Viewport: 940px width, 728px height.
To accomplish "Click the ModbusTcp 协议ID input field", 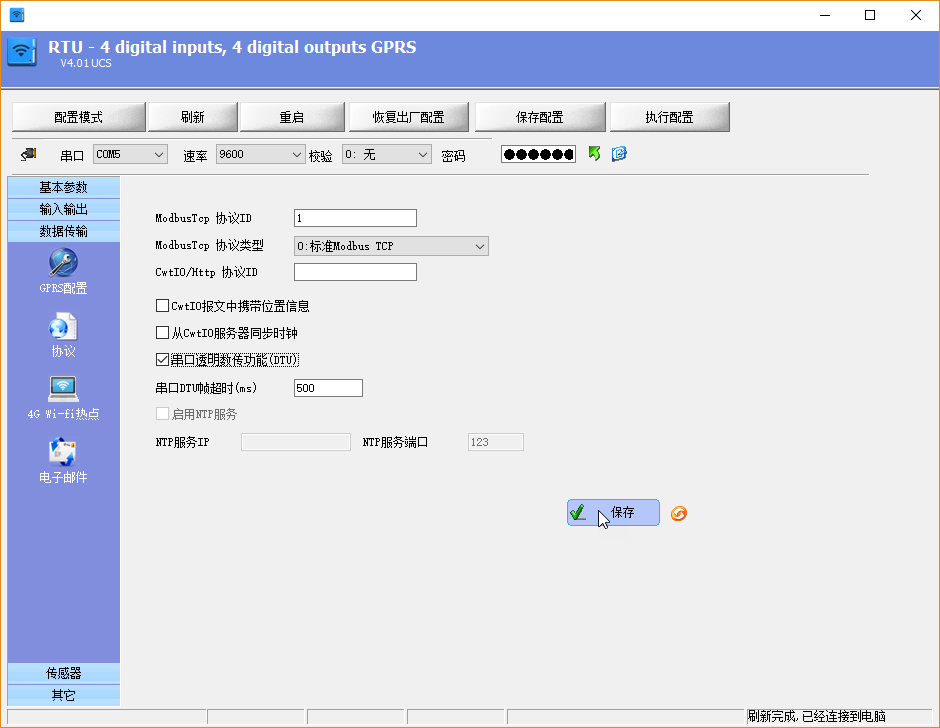I will pyautogui.click(x=355, y=218).
